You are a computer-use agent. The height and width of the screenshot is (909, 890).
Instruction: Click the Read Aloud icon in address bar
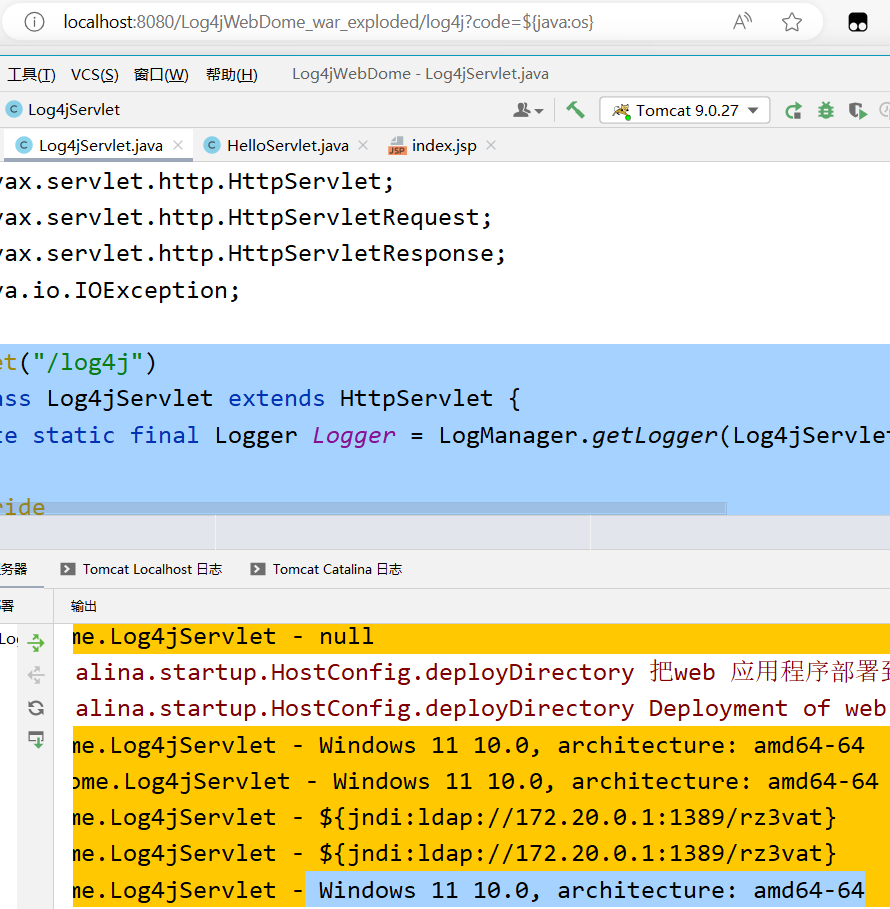tap(742, 22)
